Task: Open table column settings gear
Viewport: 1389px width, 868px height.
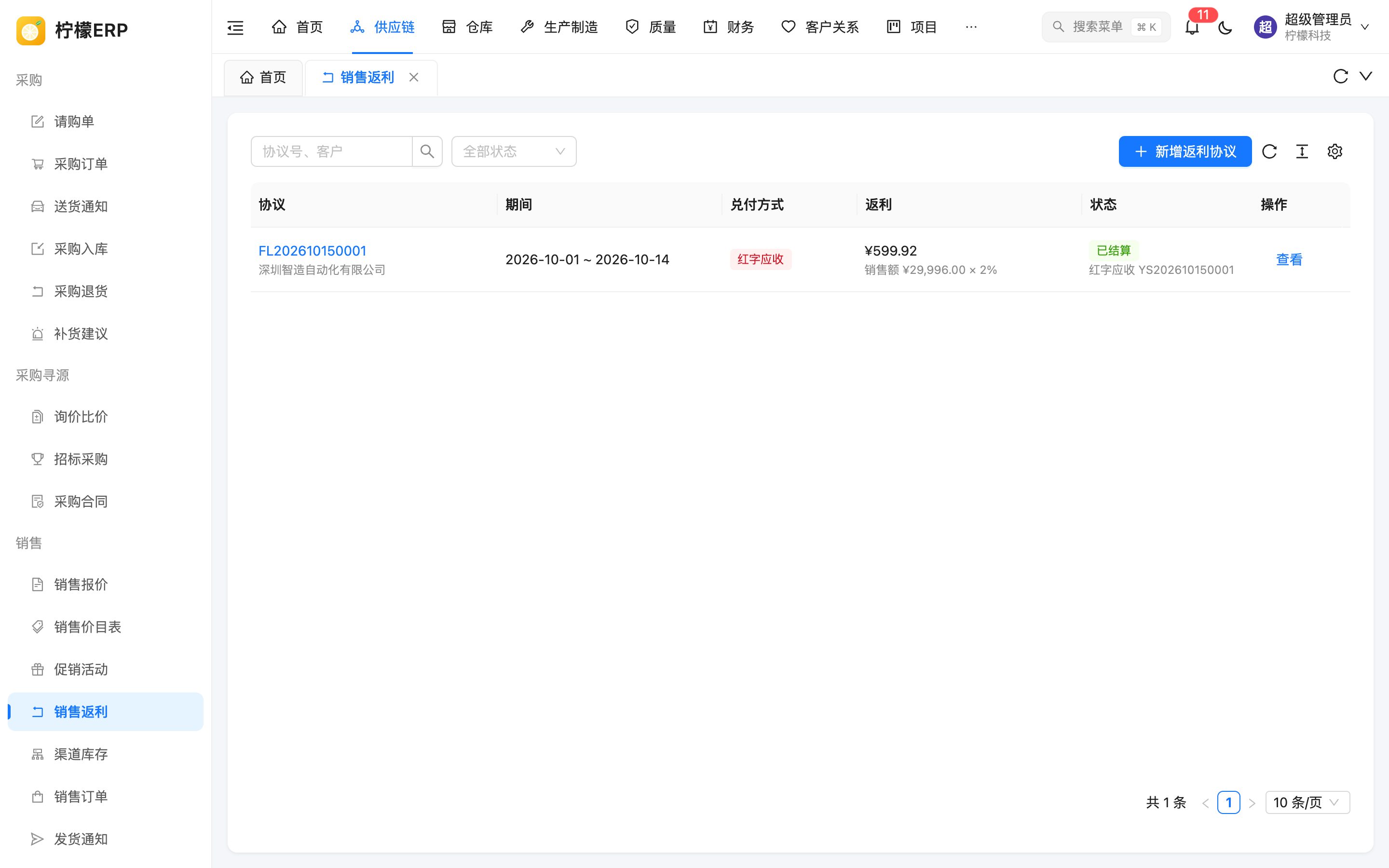Action: [1335, 151]
